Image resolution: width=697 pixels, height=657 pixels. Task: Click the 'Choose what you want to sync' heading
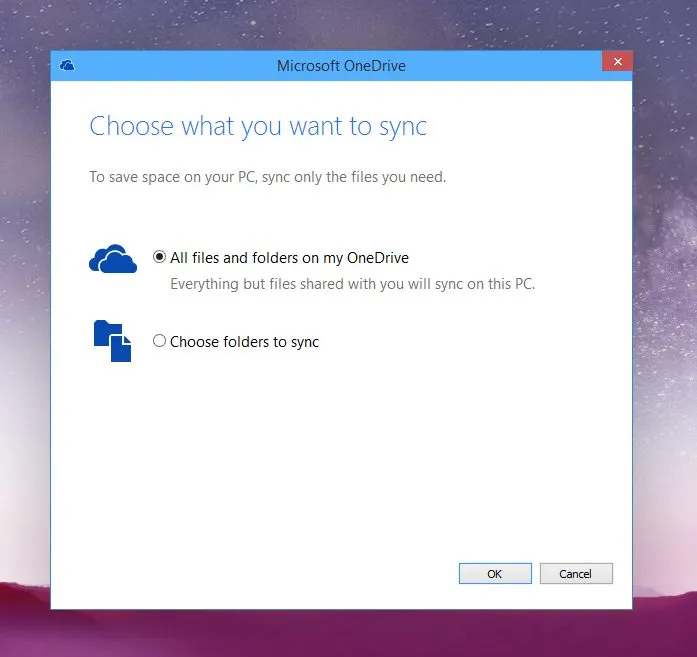[x=258, y=126]
